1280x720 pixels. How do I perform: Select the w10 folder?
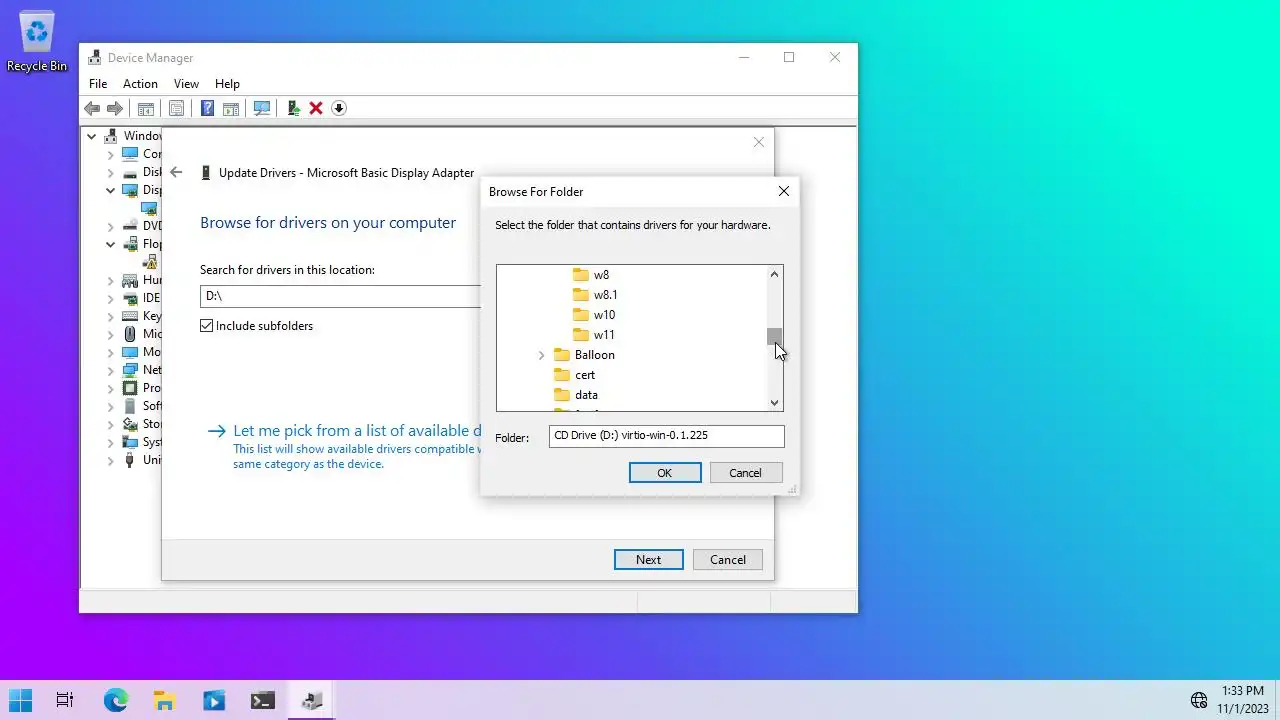point(594,315)
